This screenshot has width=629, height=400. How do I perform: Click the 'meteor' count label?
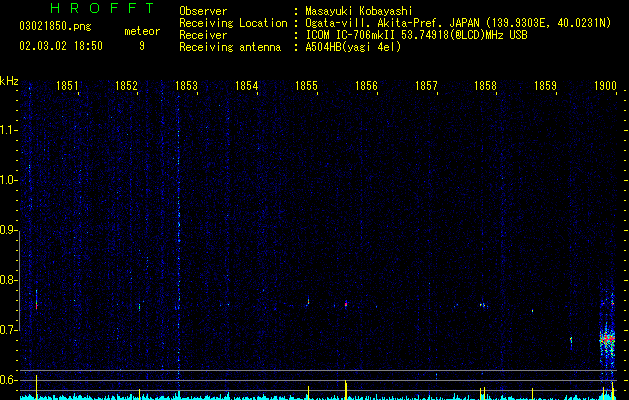click(142, 31)
